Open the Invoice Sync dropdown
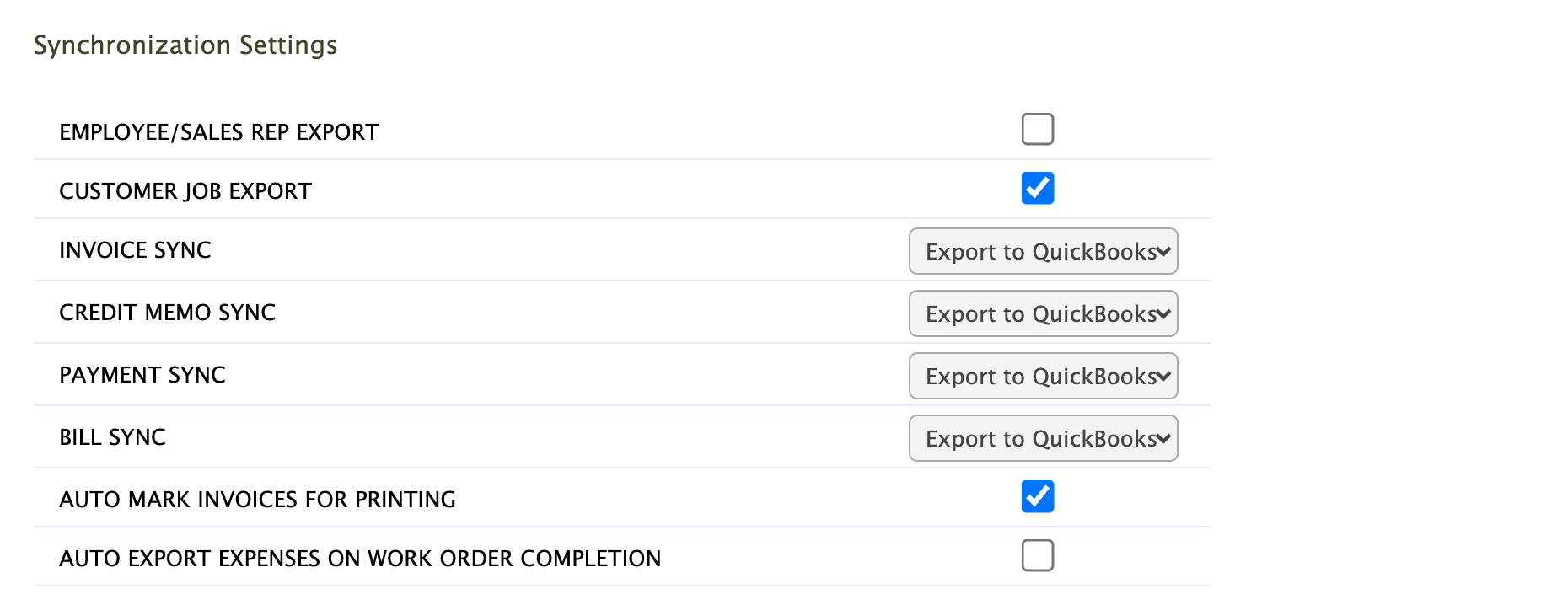Image resolution: width=1568 pixels, height=610 pixels. (1044, 251)
